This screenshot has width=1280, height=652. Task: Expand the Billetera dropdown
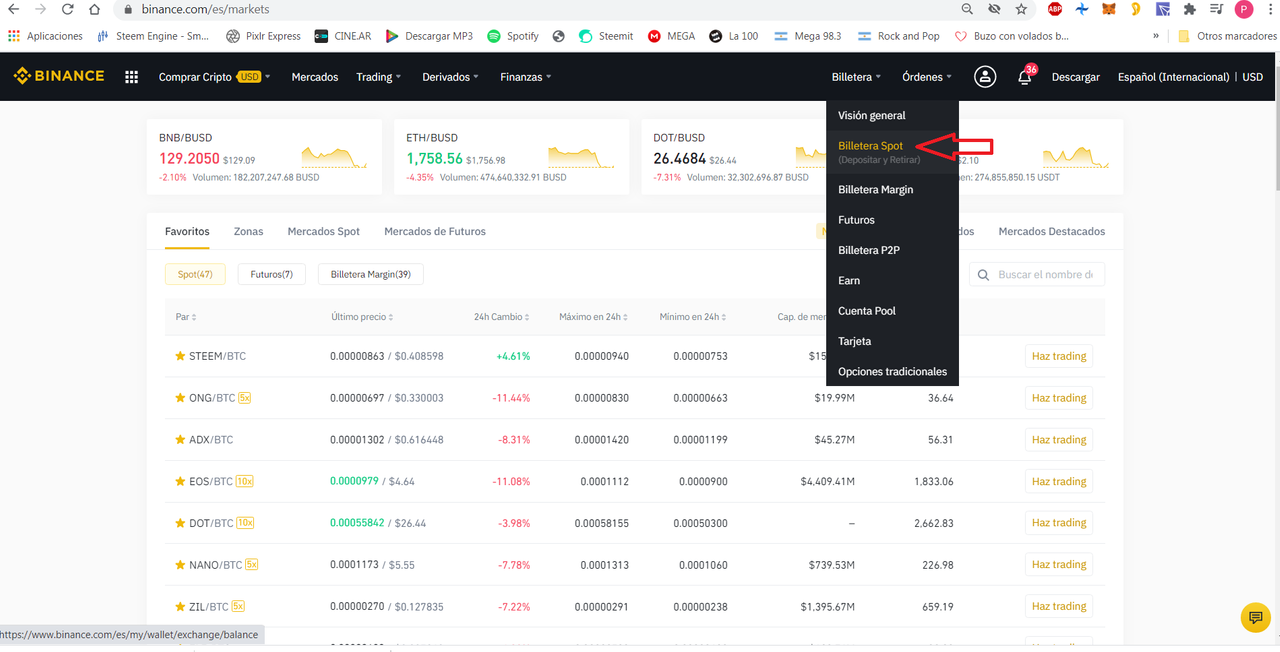coord(856,77)
